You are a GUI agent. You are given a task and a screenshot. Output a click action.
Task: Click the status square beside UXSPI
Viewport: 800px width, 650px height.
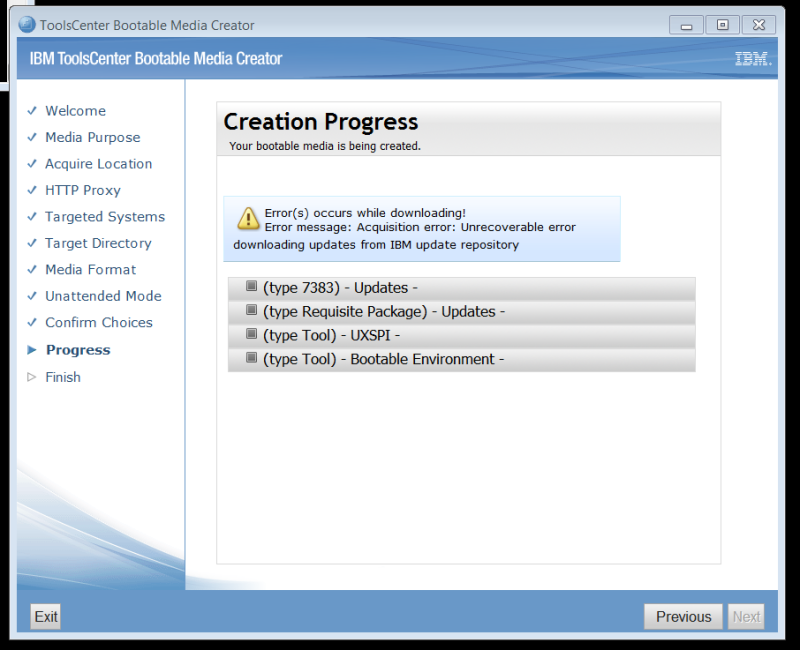251,334
